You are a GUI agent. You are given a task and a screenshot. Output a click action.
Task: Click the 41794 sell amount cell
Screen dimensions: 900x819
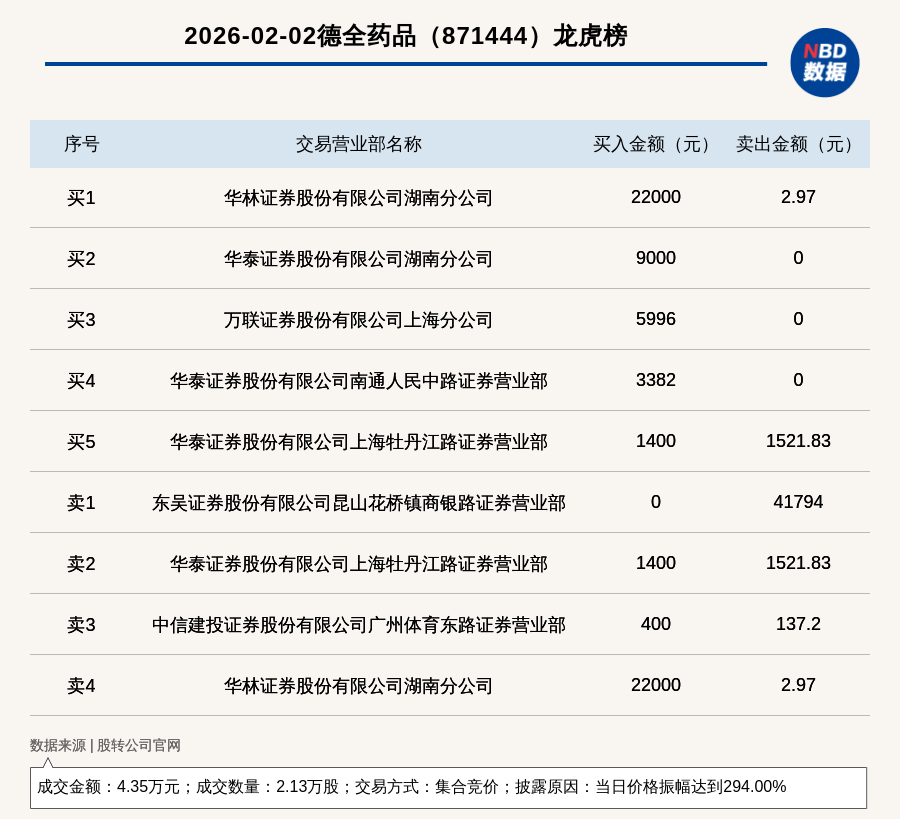(x=798, y=502)
